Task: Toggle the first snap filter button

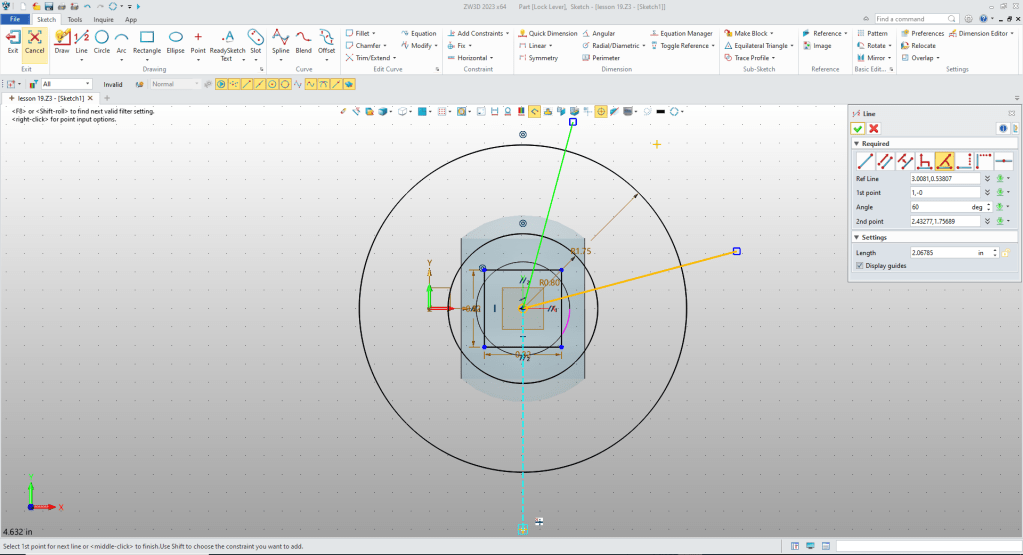Action: [x=222, y=84]
